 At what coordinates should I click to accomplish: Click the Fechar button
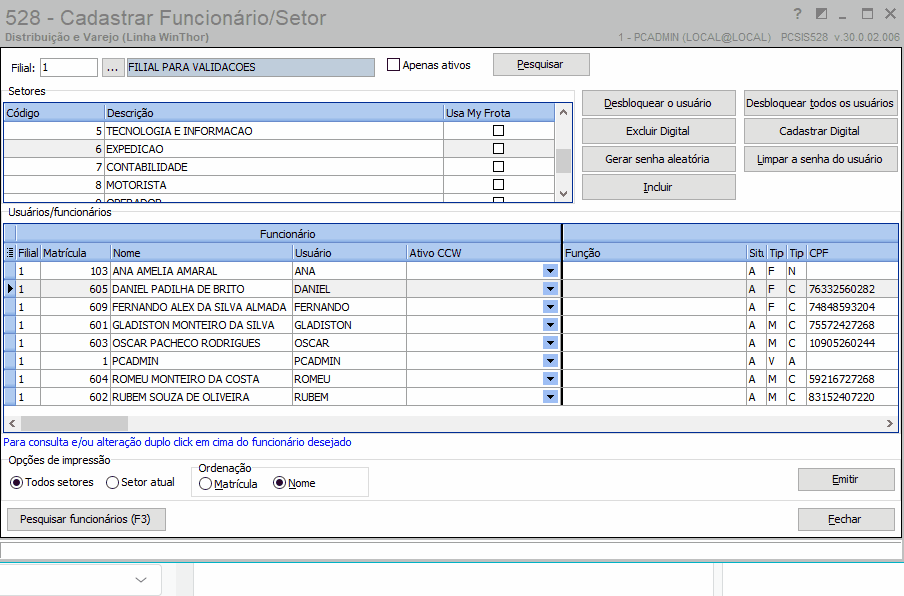[846, 519]
